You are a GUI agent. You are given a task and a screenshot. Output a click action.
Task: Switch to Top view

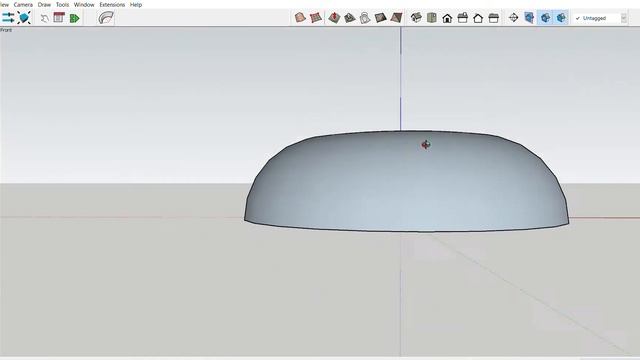(x=431, y=18)
